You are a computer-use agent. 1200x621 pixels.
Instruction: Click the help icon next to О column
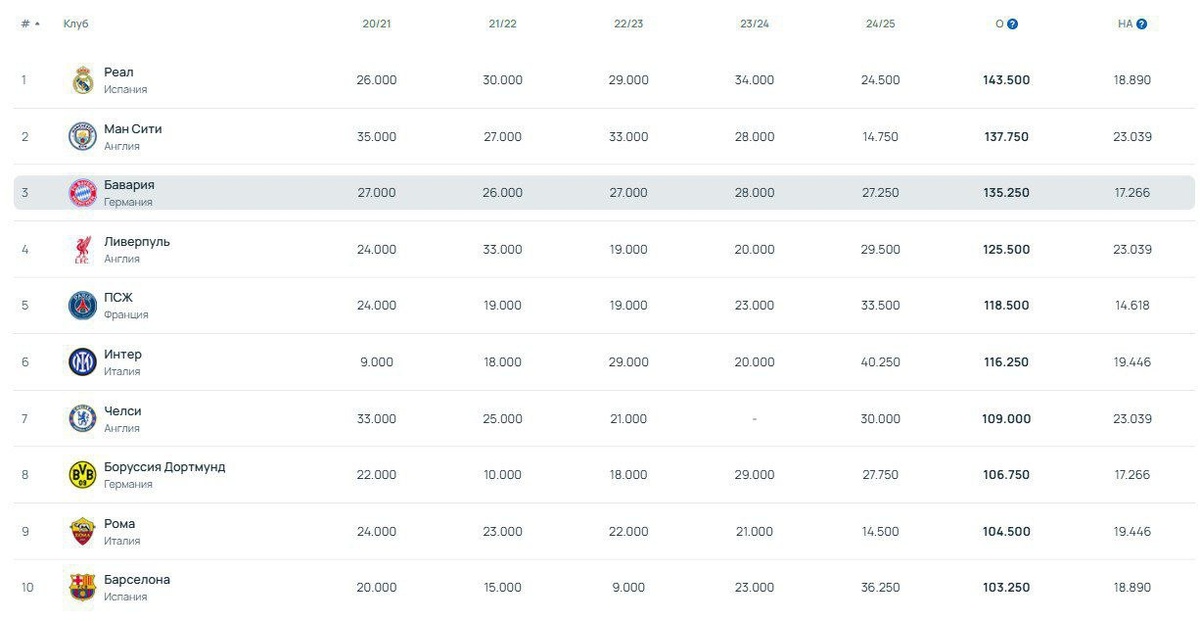click(1012, 24)
